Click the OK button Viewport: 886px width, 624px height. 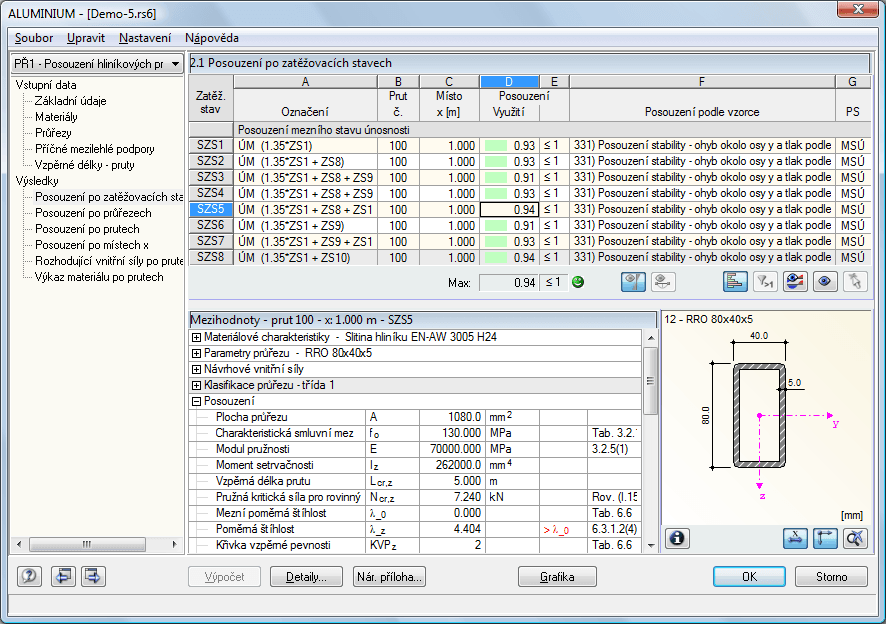click(x=749, y=577)
